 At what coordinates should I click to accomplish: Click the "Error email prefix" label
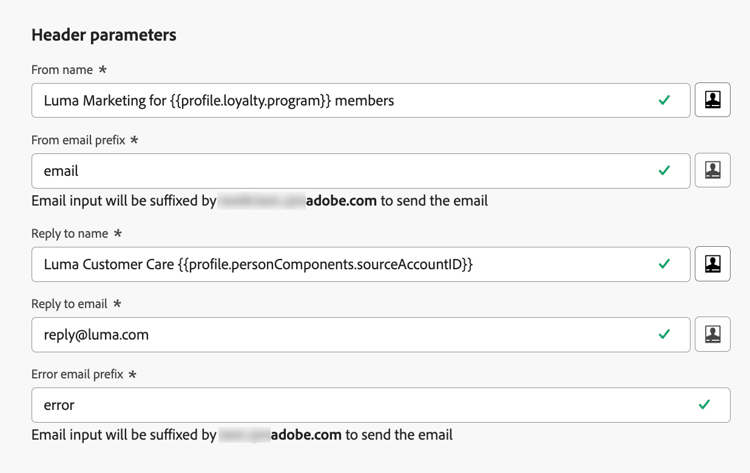78,374
